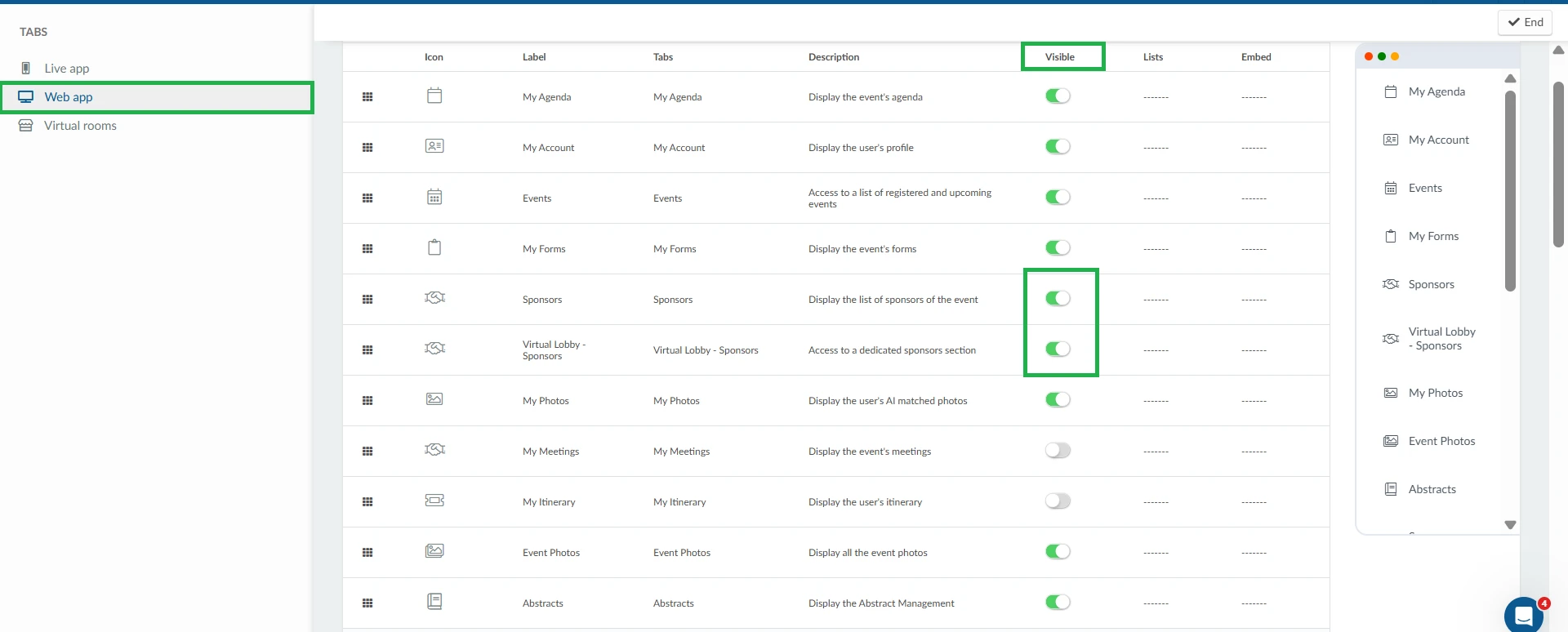The image size is (1568, 632).
Task: Click 'Access to a dedicated sponsors section' text
Action: [x=892, y=350]
